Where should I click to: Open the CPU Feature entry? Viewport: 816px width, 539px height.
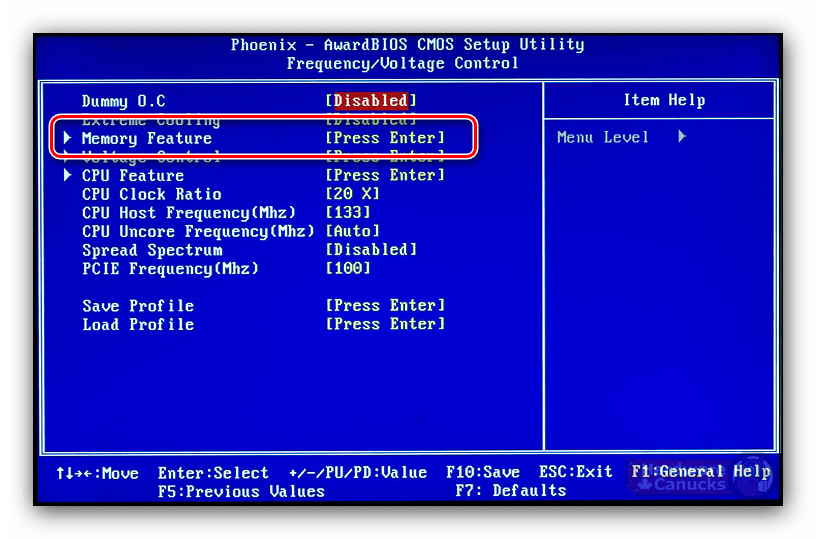133,175
